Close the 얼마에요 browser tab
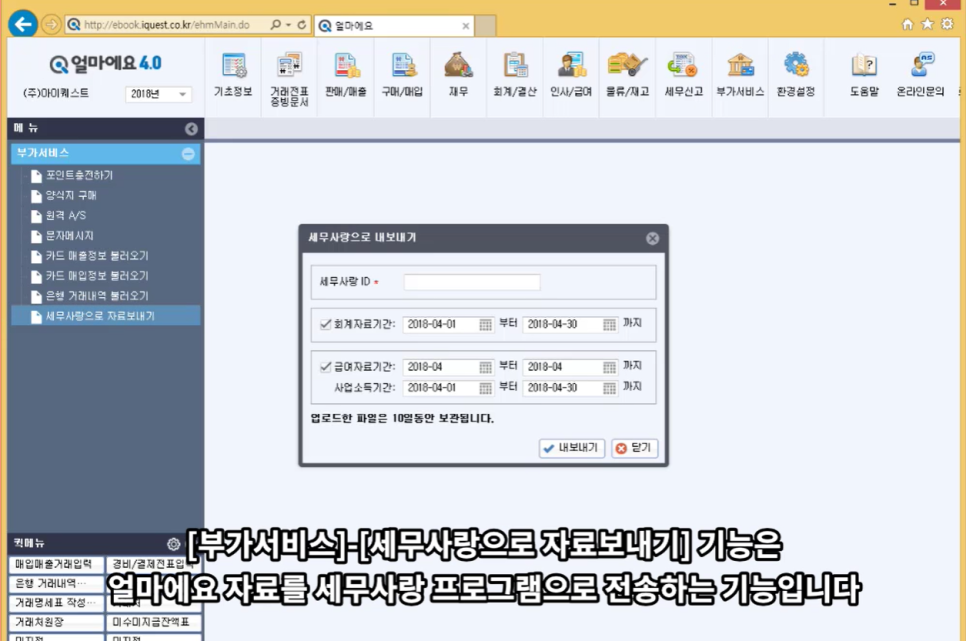Screen dimensions: 966x641 (466, 26)
